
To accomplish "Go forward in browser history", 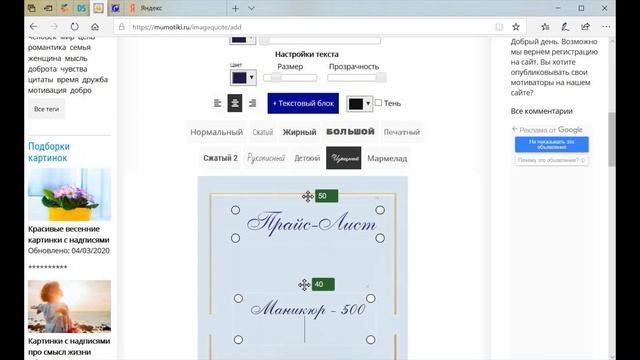I will click(54, 27).
